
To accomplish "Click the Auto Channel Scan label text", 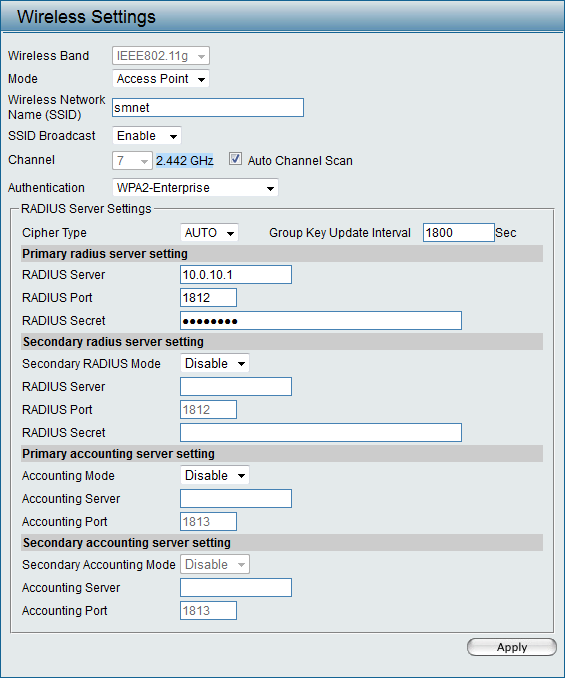I will [300, 161].
